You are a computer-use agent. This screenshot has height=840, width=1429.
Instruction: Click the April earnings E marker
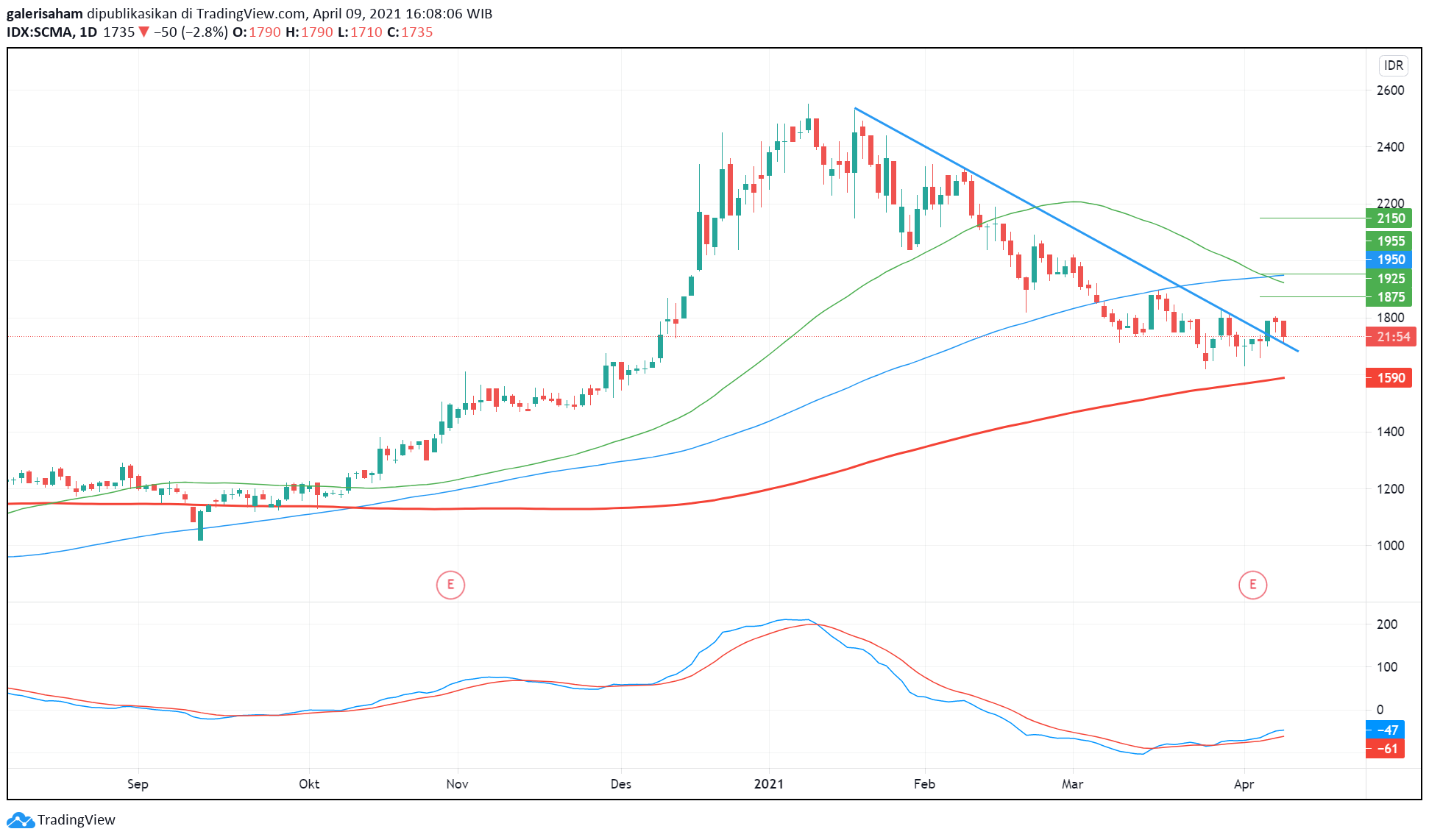click(x=1252, y=585)
